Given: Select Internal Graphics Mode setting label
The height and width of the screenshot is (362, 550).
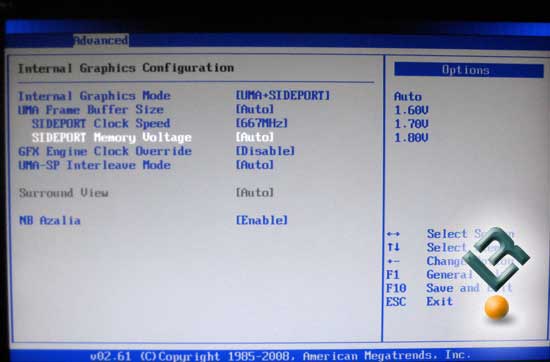Looking at the screenshot, I should (x=94, y=96).
